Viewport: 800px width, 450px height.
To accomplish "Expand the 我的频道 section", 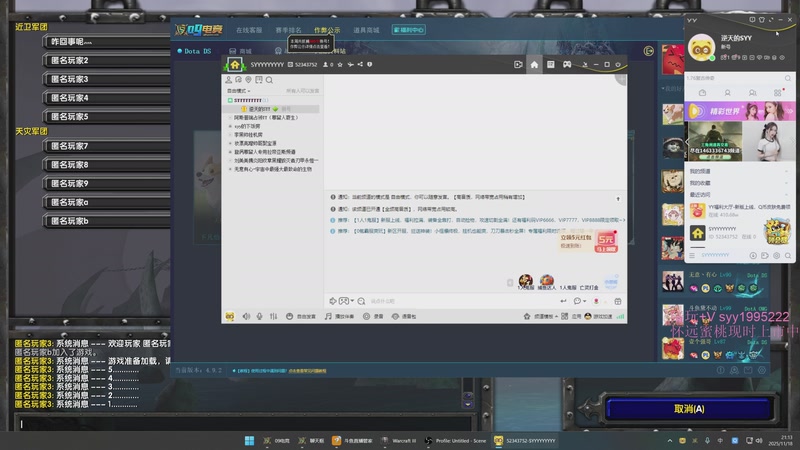I will tap(739, 171).
